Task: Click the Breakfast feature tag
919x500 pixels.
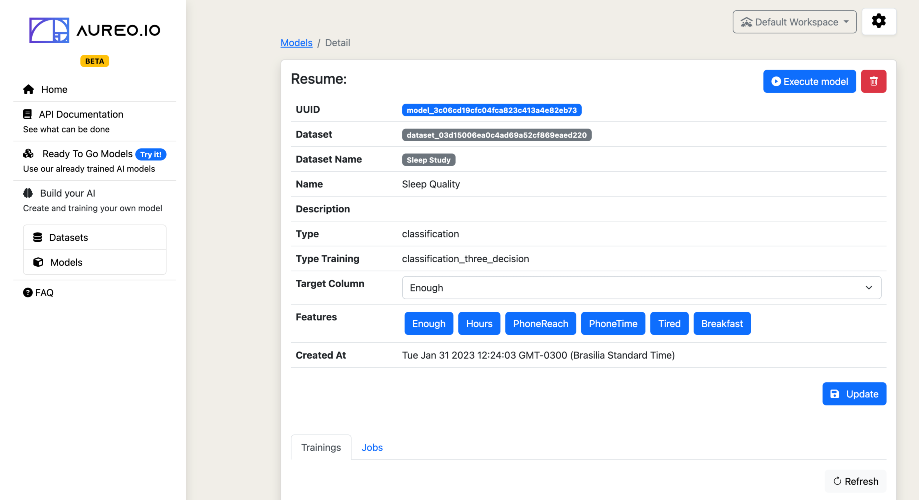Action: (722, 324)
